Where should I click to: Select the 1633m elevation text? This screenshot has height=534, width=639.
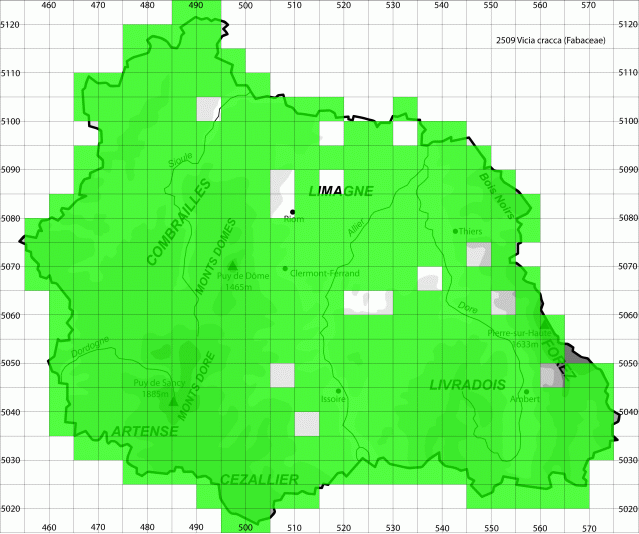[x=526, y=344]
